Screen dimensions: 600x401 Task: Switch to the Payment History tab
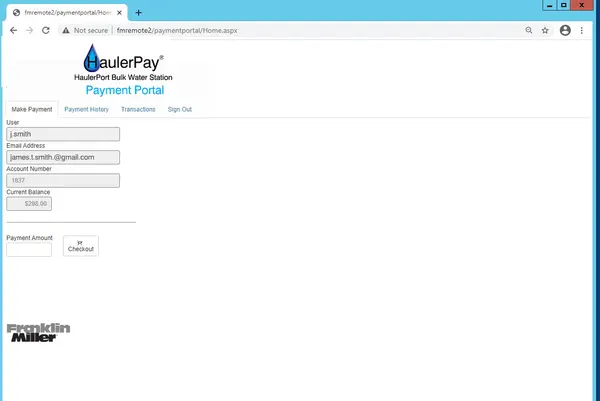pos(86,109)
